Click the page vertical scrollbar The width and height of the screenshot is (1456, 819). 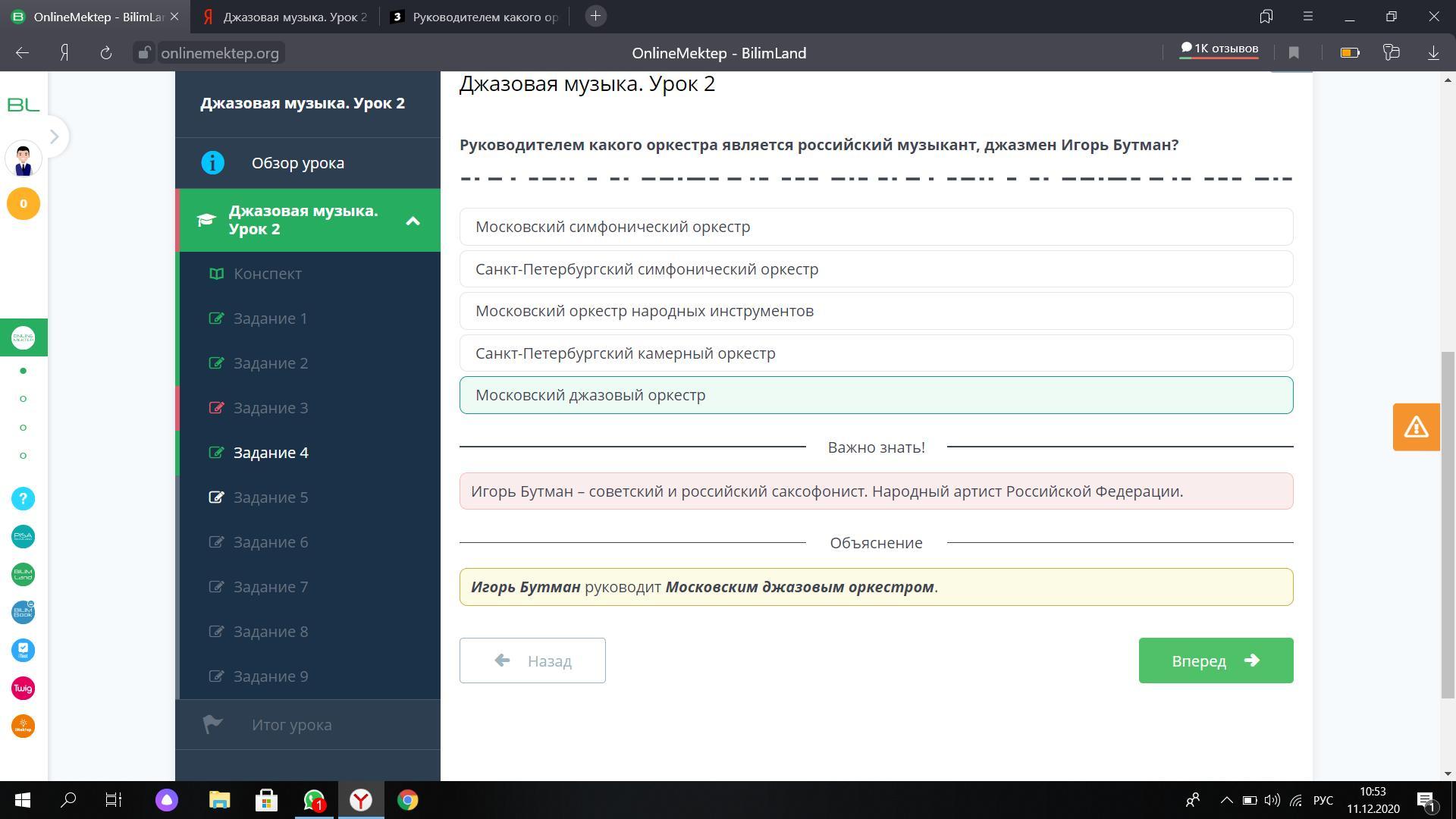tap(1448, 523)
